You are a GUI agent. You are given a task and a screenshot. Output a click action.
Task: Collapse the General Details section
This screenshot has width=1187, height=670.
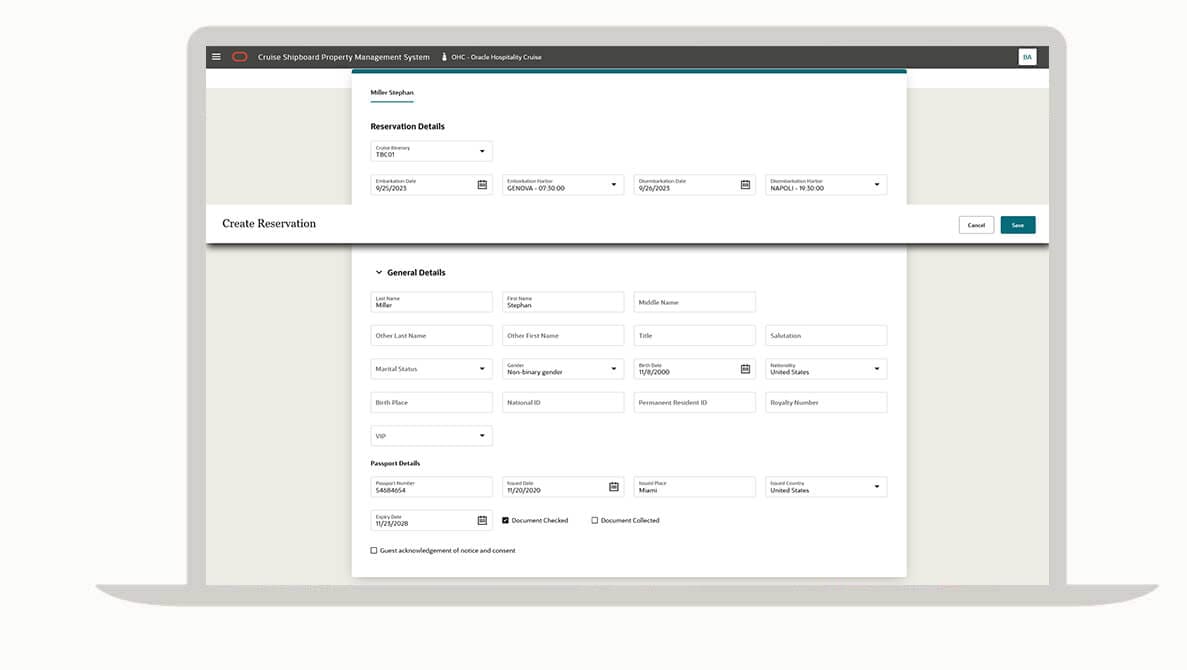coord(379,272)
